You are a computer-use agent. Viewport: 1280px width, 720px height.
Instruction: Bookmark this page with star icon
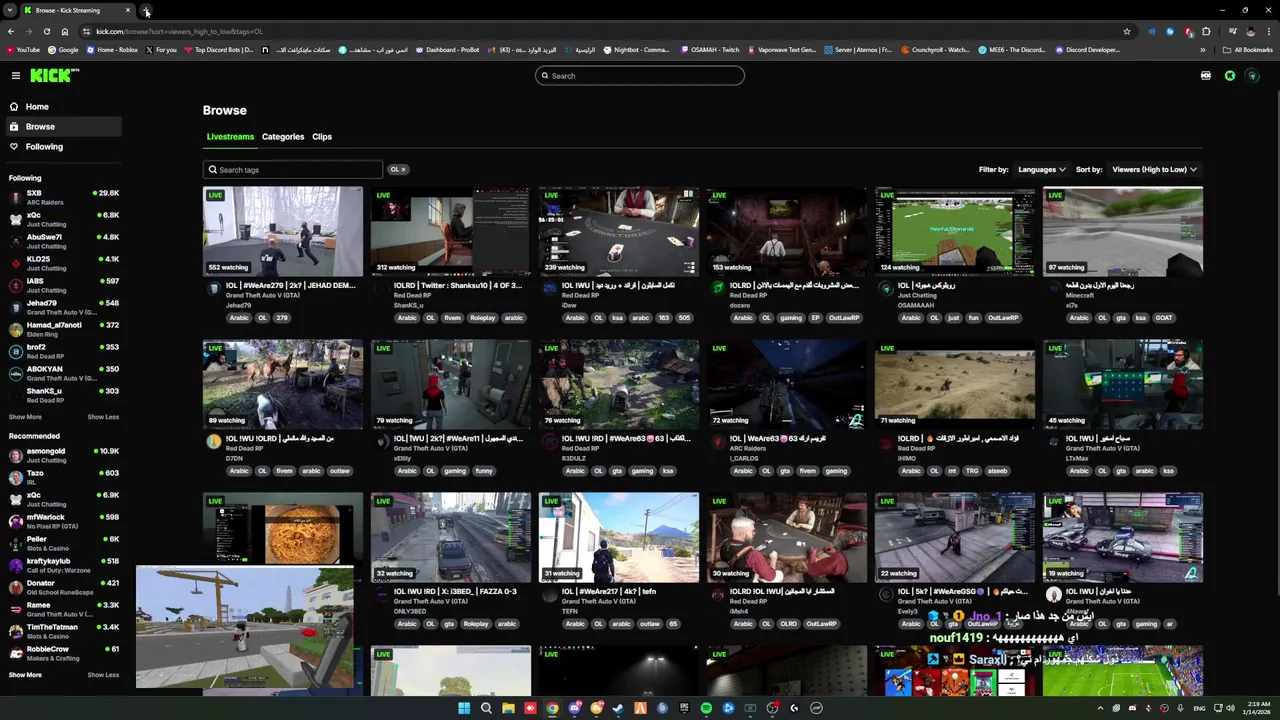pyautogui.click(x=1126, y=31)
